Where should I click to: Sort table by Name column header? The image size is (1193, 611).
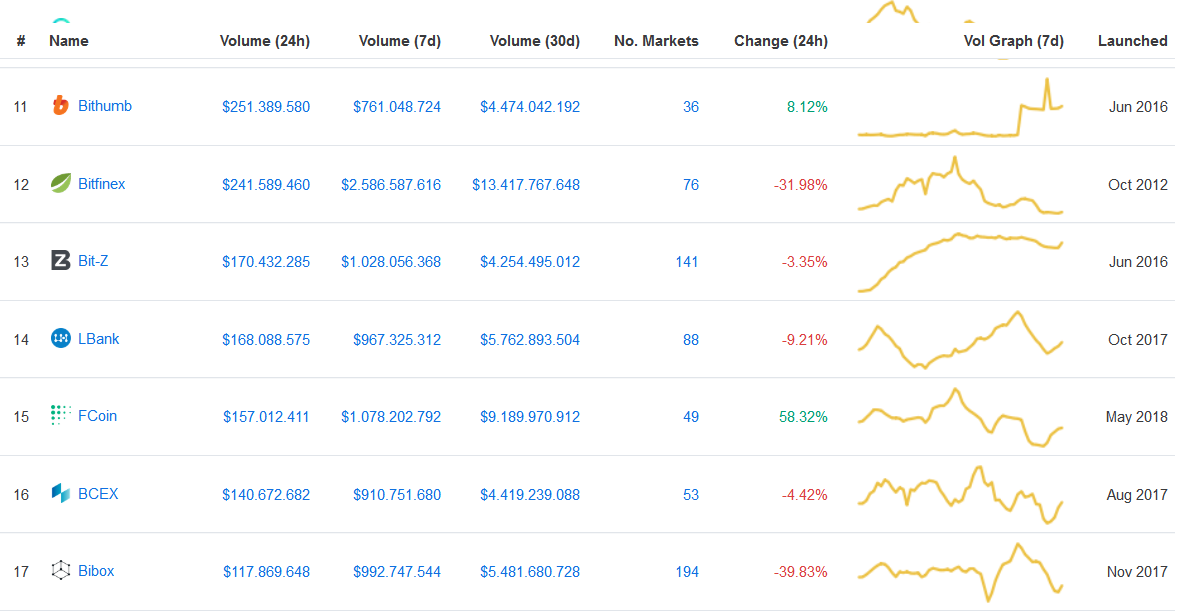68,41
